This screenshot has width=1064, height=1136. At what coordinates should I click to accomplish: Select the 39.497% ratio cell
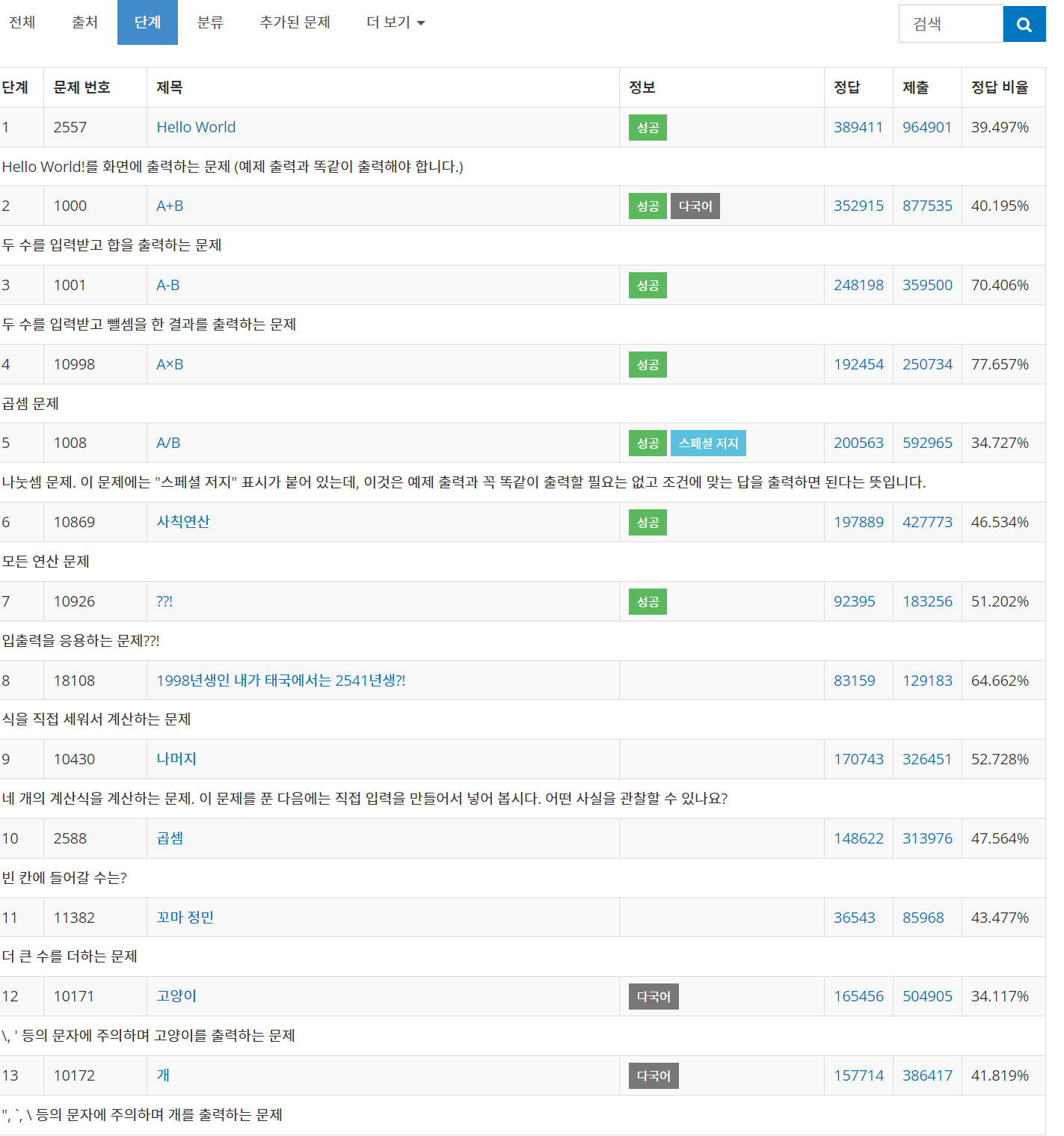(1003, 127)
